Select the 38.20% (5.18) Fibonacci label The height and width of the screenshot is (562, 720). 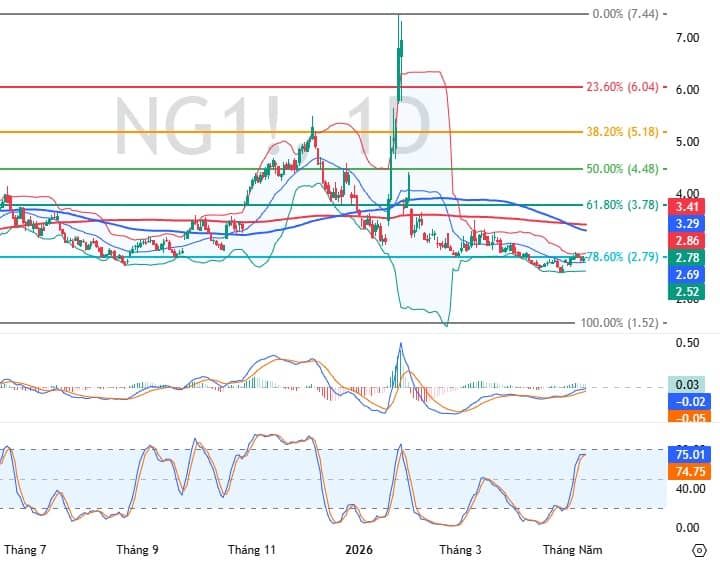[x=622, y=132]
